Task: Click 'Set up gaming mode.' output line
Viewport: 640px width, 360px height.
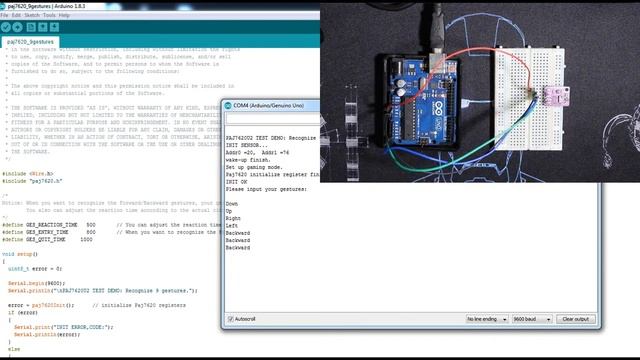Action: pos(254,167)
